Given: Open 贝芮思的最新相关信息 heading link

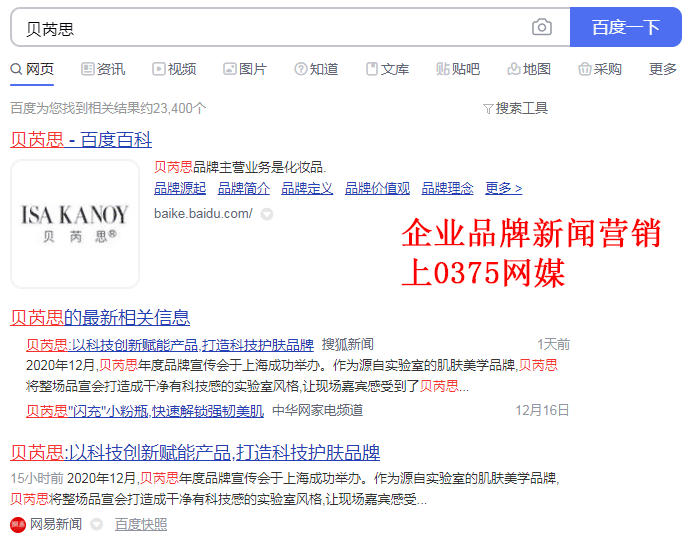Looking at the screenshot, I should tap(100, 318).
